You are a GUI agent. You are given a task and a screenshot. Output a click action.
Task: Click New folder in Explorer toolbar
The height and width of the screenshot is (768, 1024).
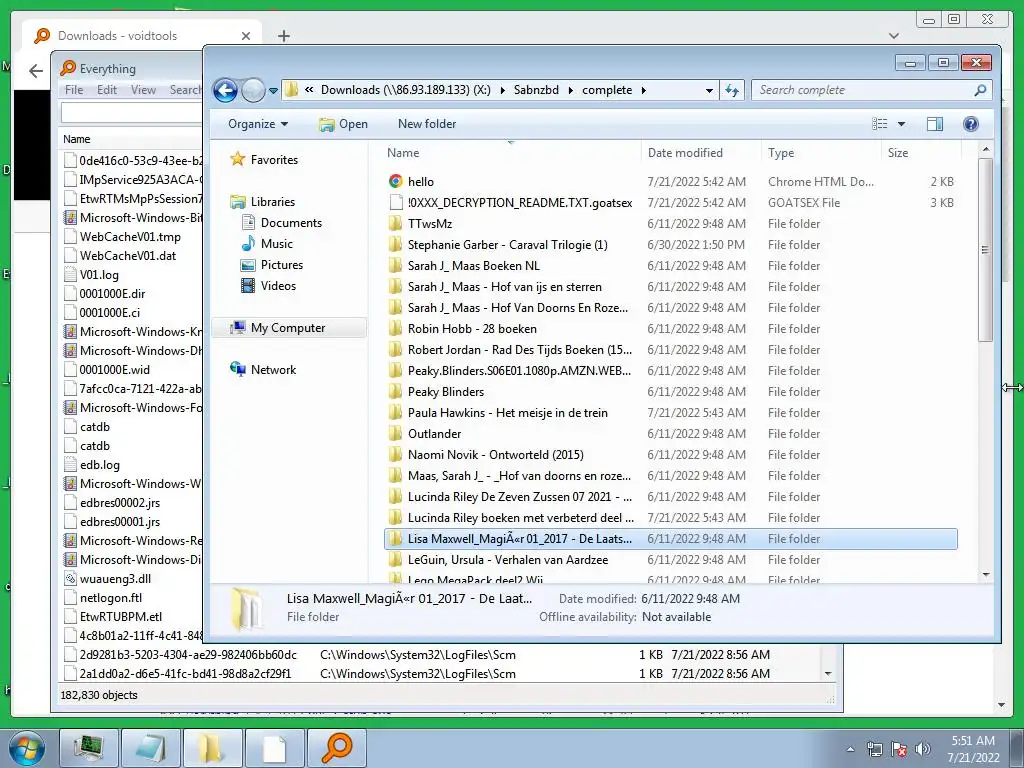point(427,124)
